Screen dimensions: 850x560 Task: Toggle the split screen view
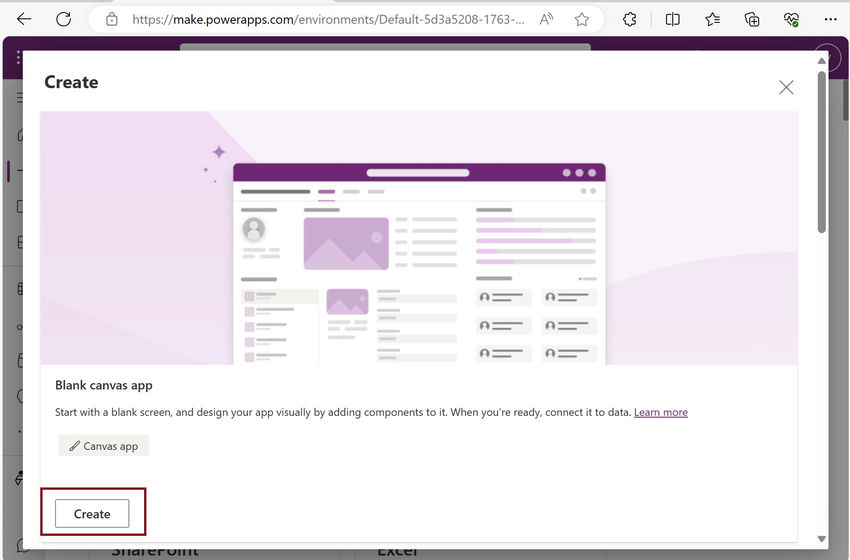coord(672,20)
